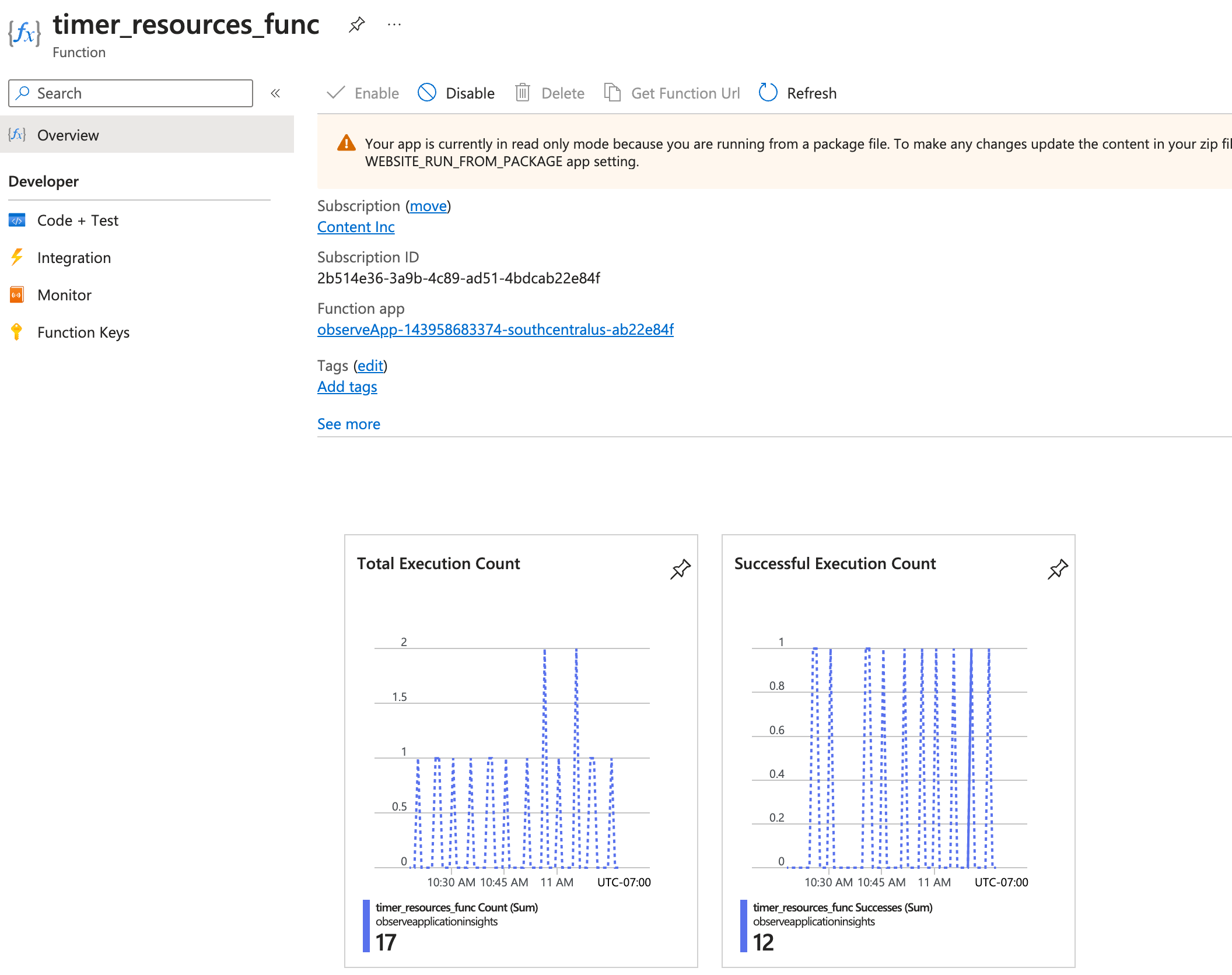Click the Refresh toolbar button
Image resolution: width=1232 pixels, height=975 pixels.
797,93
